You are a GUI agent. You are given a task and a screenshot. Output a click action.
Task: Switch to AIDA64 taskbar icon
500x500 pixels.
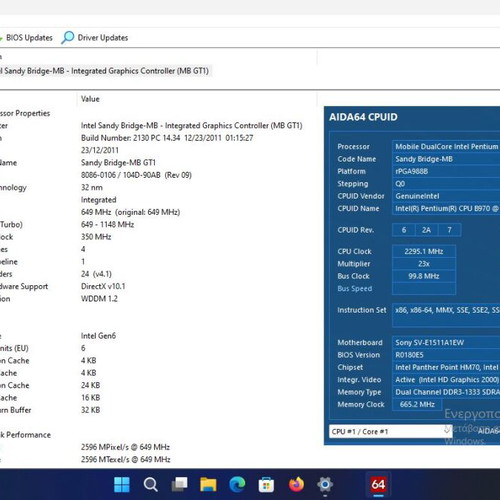pyautogui.click(x=378, y=484)
